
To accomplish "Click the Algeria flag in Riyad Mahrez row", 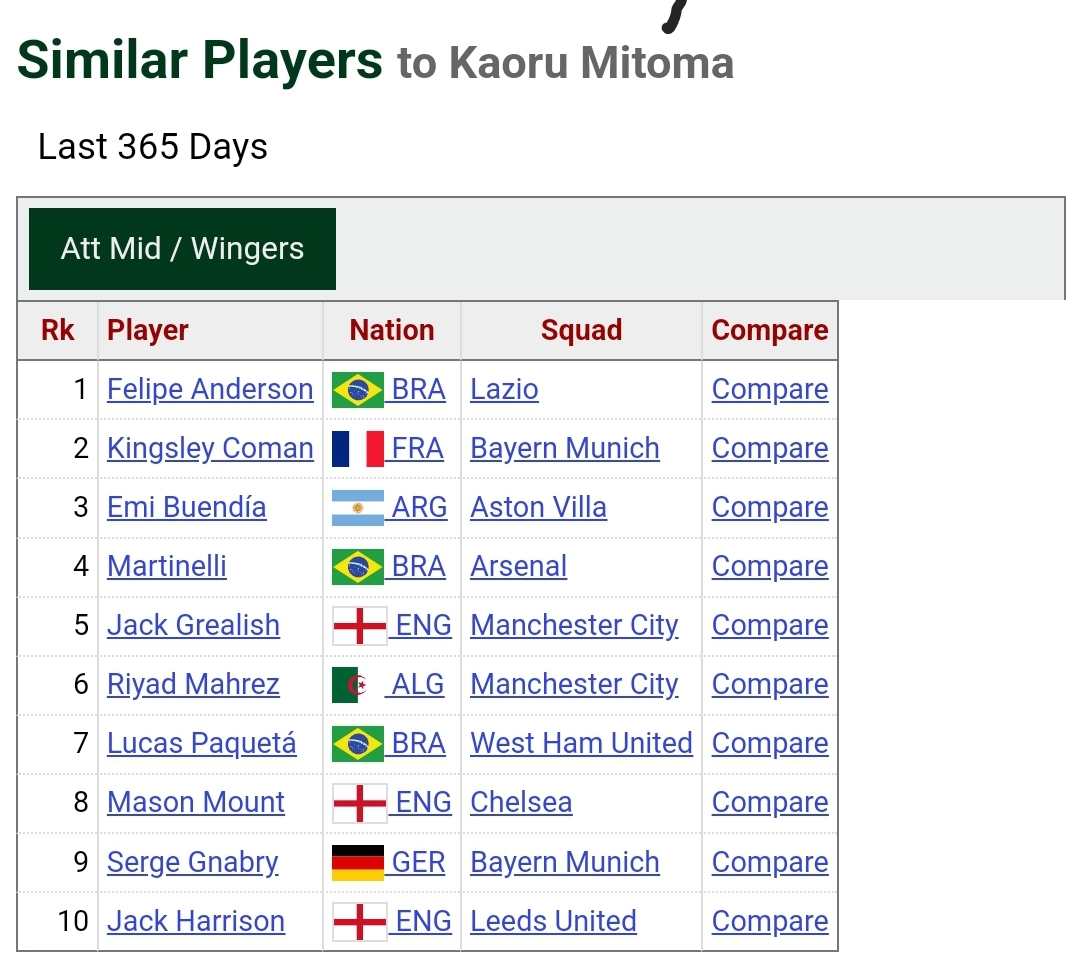I will (357, 685).
